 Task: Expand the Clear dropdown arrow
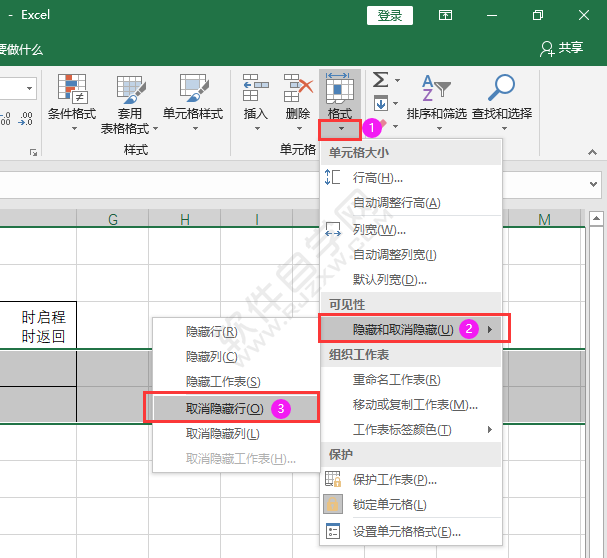point(395,127)
